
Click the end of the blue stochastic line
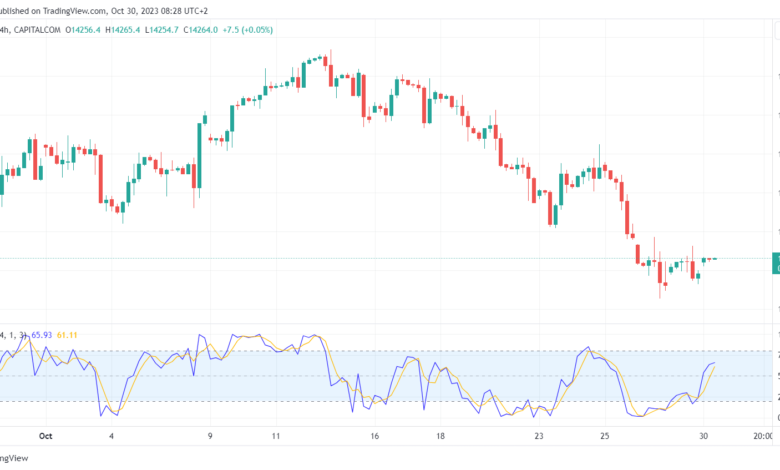coord(714,363)
